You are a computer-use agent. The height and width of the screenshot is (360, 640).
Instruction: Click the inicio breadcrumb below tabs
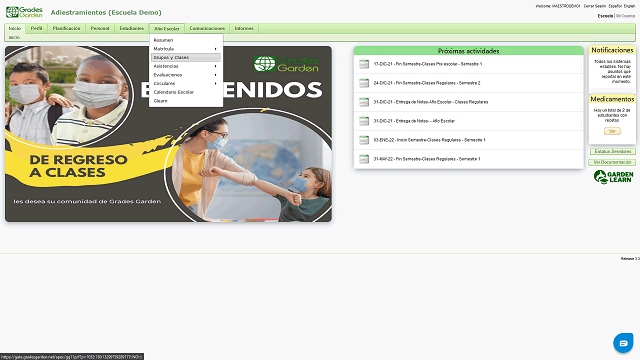point(14,38)
